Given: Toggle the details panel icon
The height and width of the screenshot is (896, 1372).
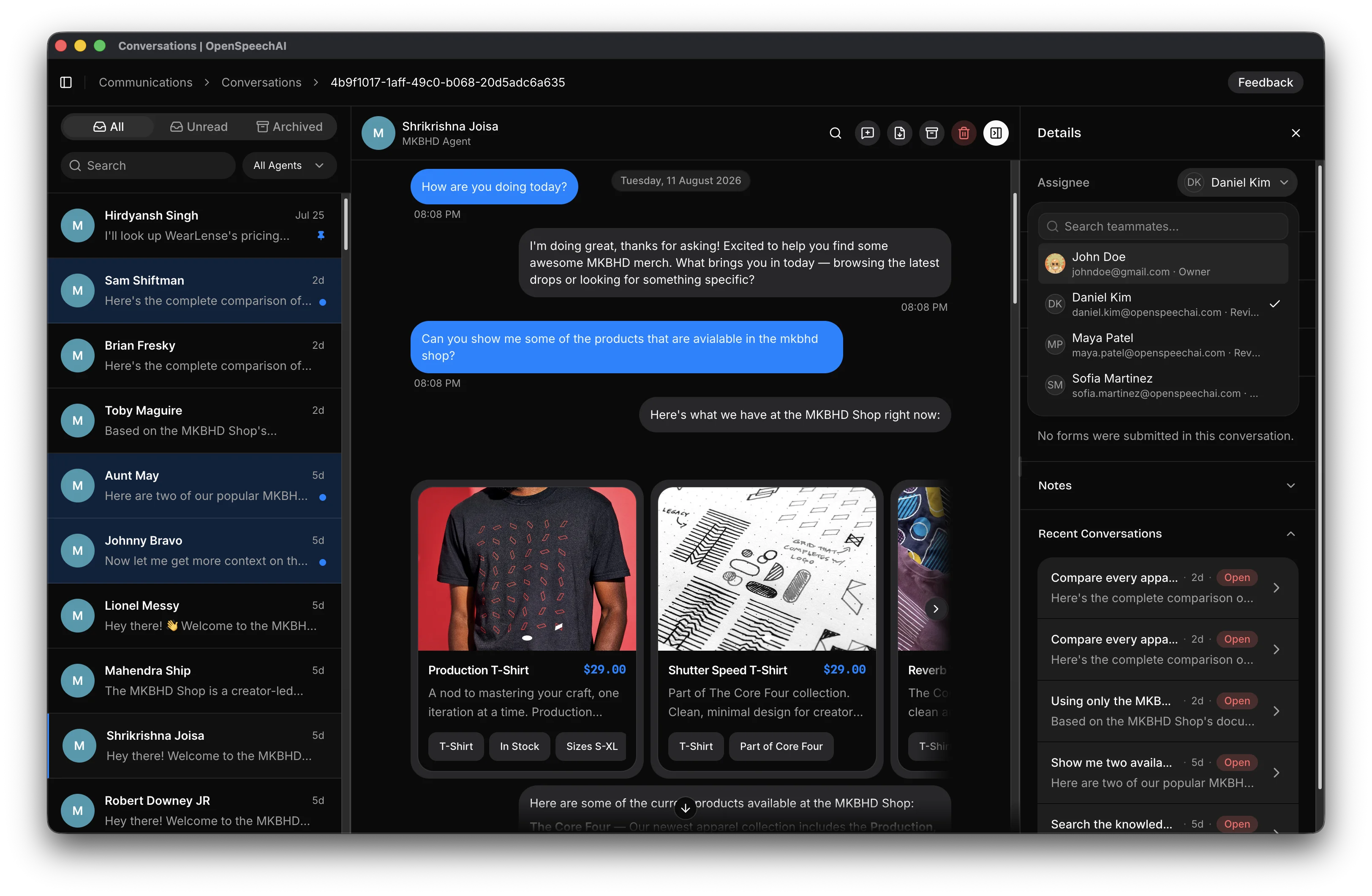Looking at the screenshot, I should click(996, 133).
